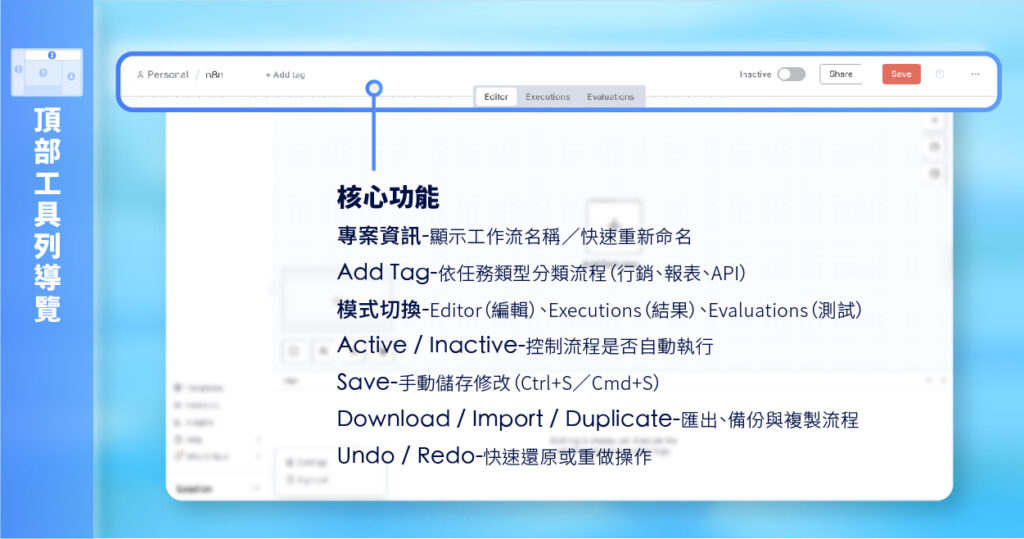The height and width of the screenshot is (539, 1024).
Task: Open workflow history clock icon
Action: (x=940, y=74)
